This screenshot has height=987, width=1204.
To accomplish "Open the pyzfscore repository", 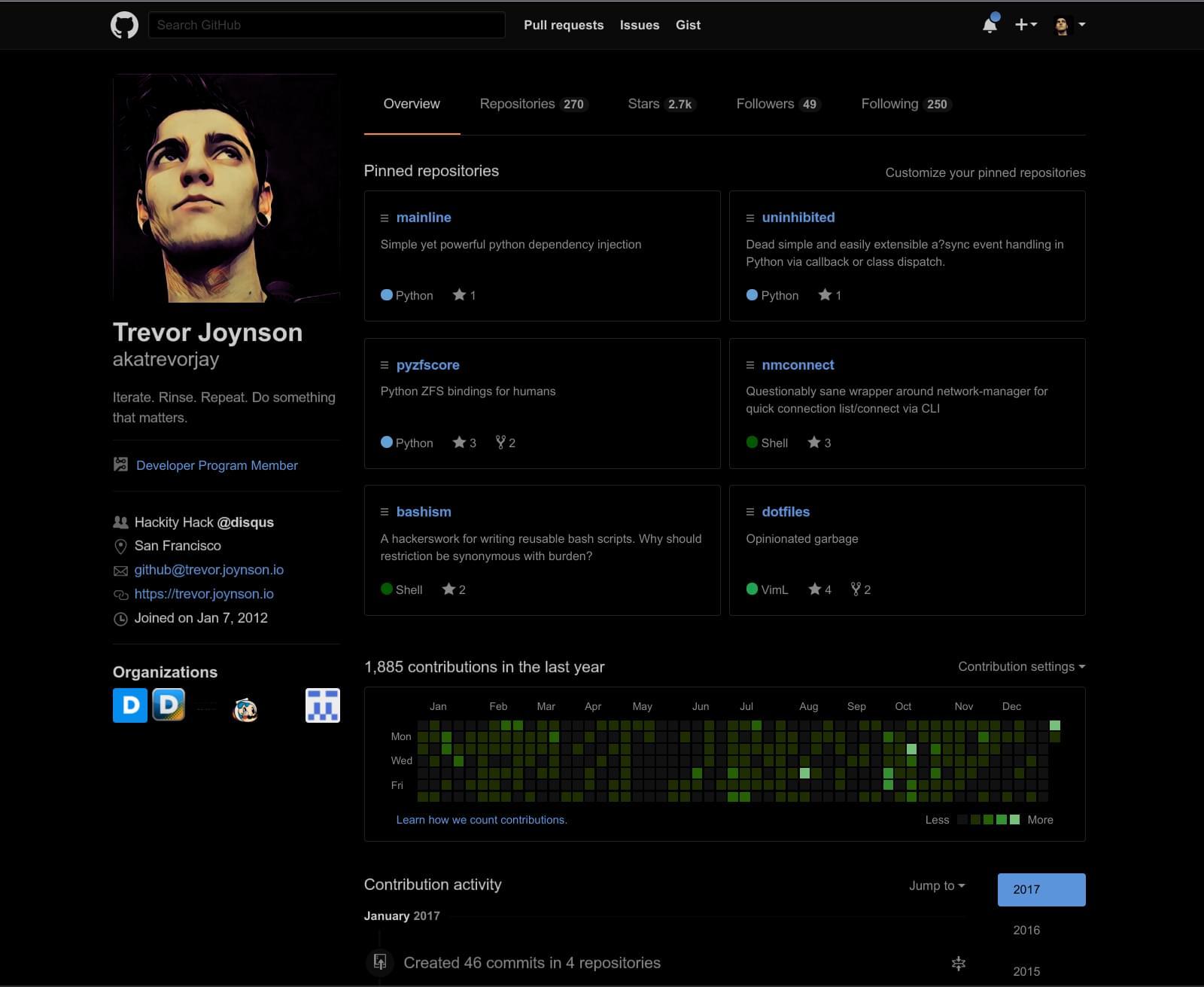I will pos(427,365).
